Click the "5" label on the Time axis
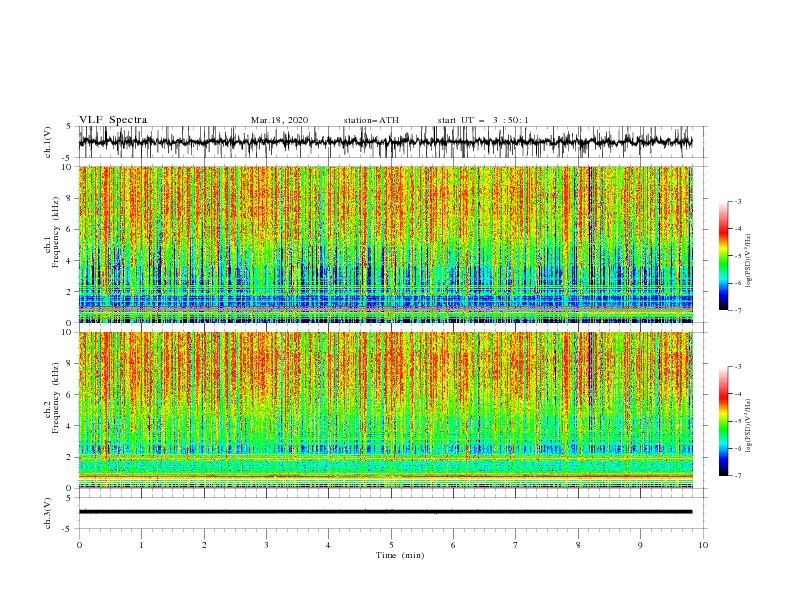The image size is (792, 612). (x=391, y=545)
